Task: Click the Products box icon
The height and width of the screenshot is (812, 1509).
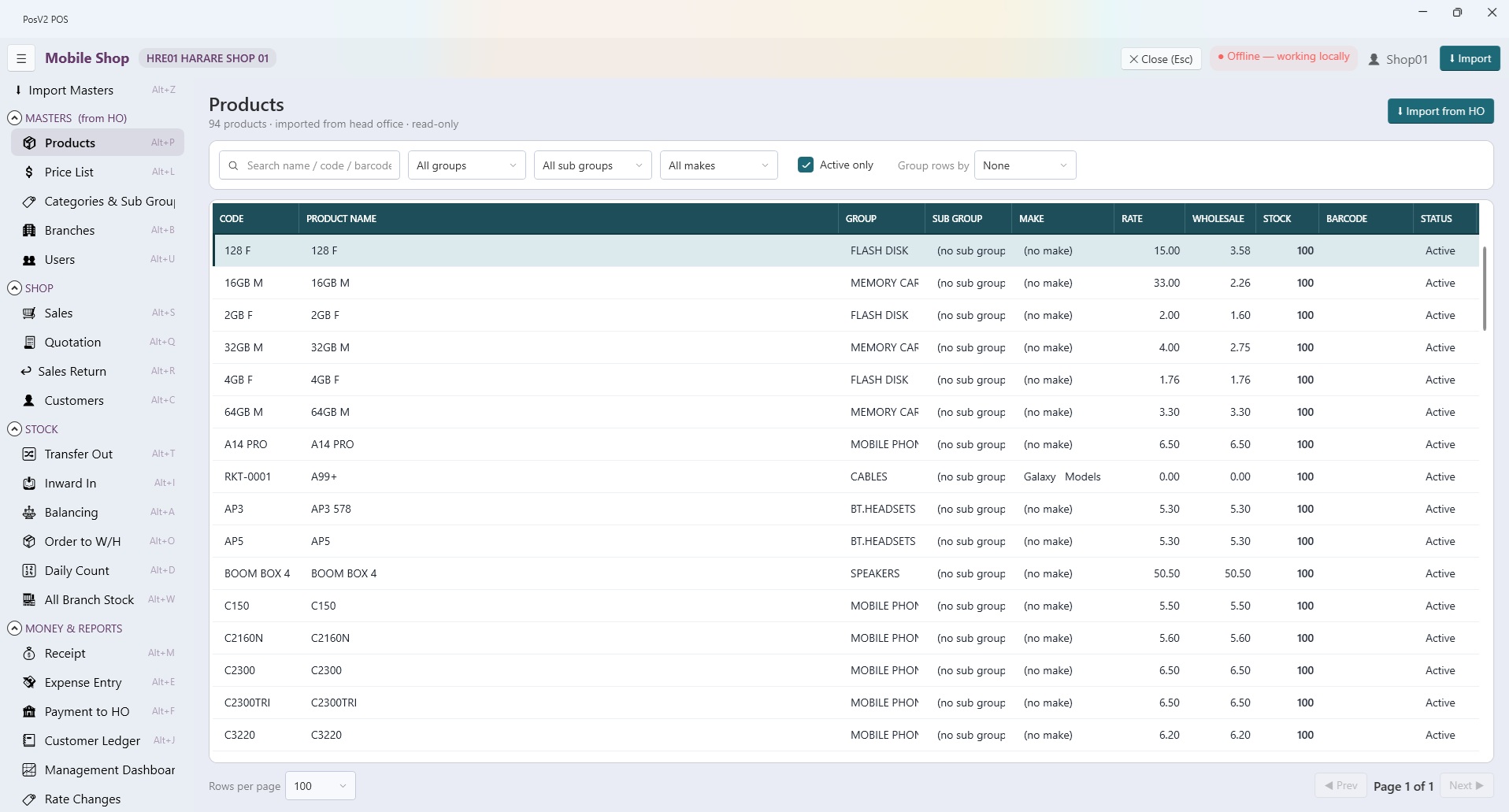Action: pyautogui.click(x=29, y=143)
